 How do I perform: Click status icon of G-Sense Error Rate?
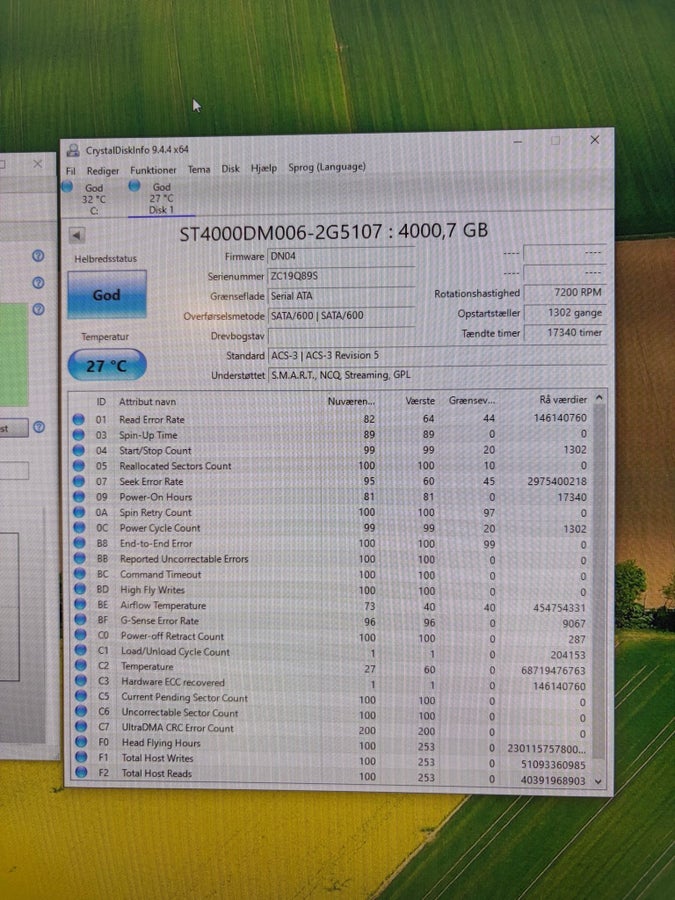[80, 620]
